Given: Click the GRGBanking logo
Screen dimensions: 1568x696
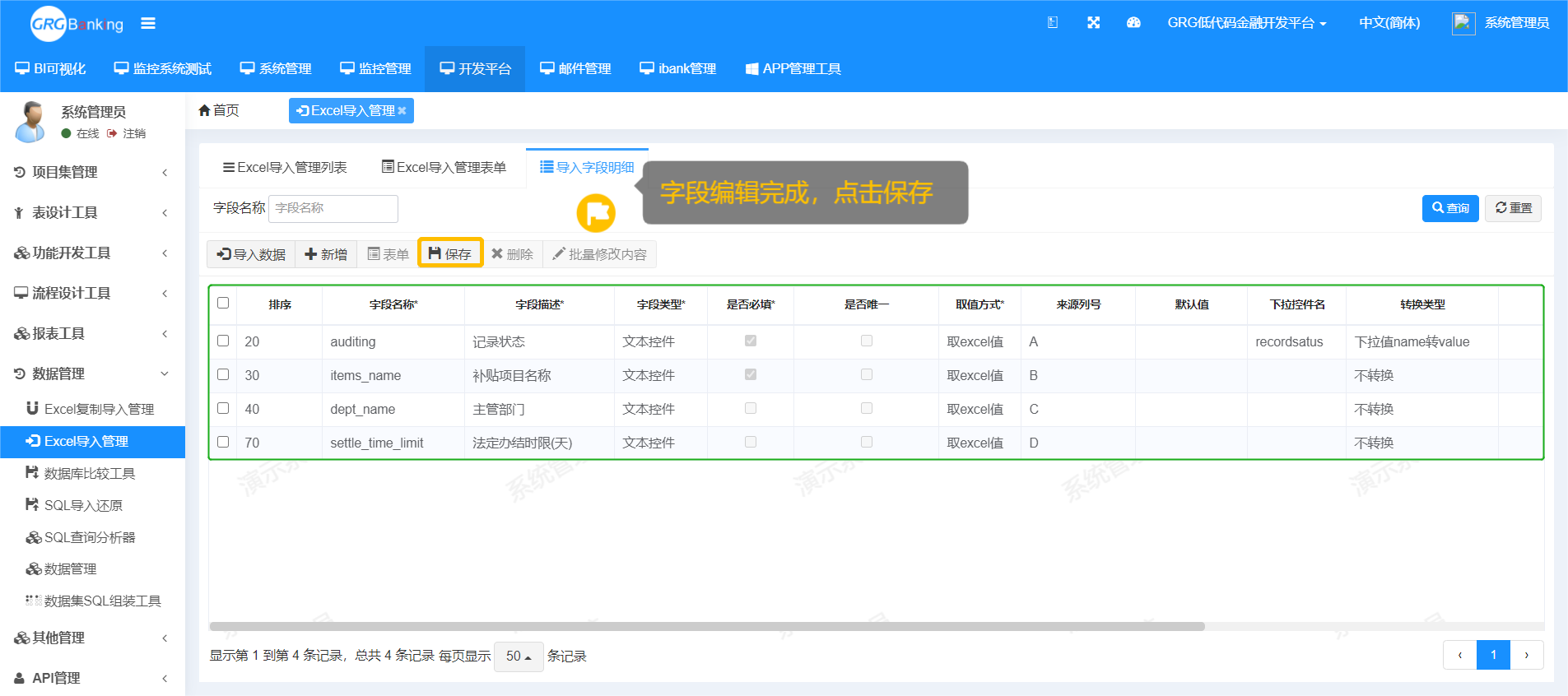Looking at the screenshot, I should (x=77, y=24).
